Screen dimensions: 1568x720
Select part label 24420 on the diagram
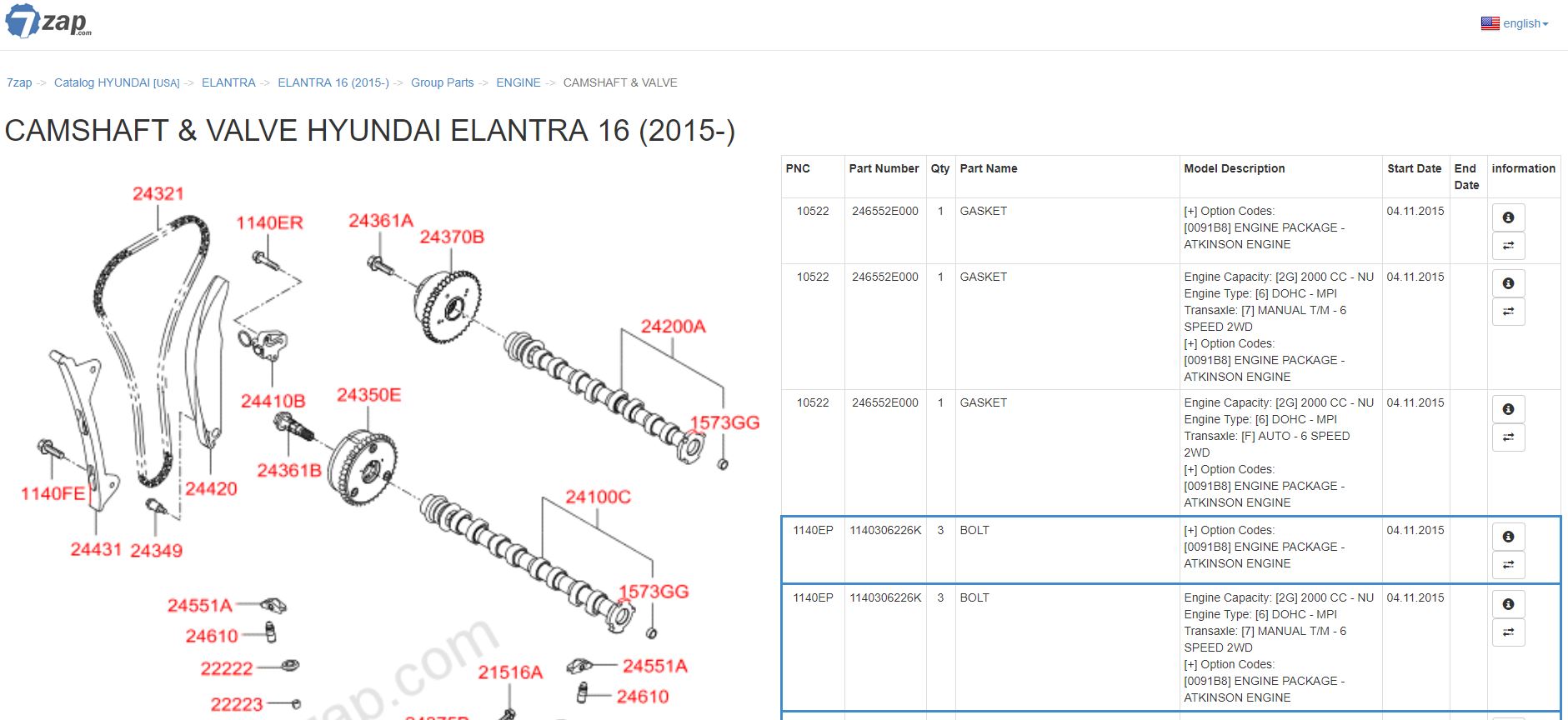pyautogui.click(x=211, y=488)
